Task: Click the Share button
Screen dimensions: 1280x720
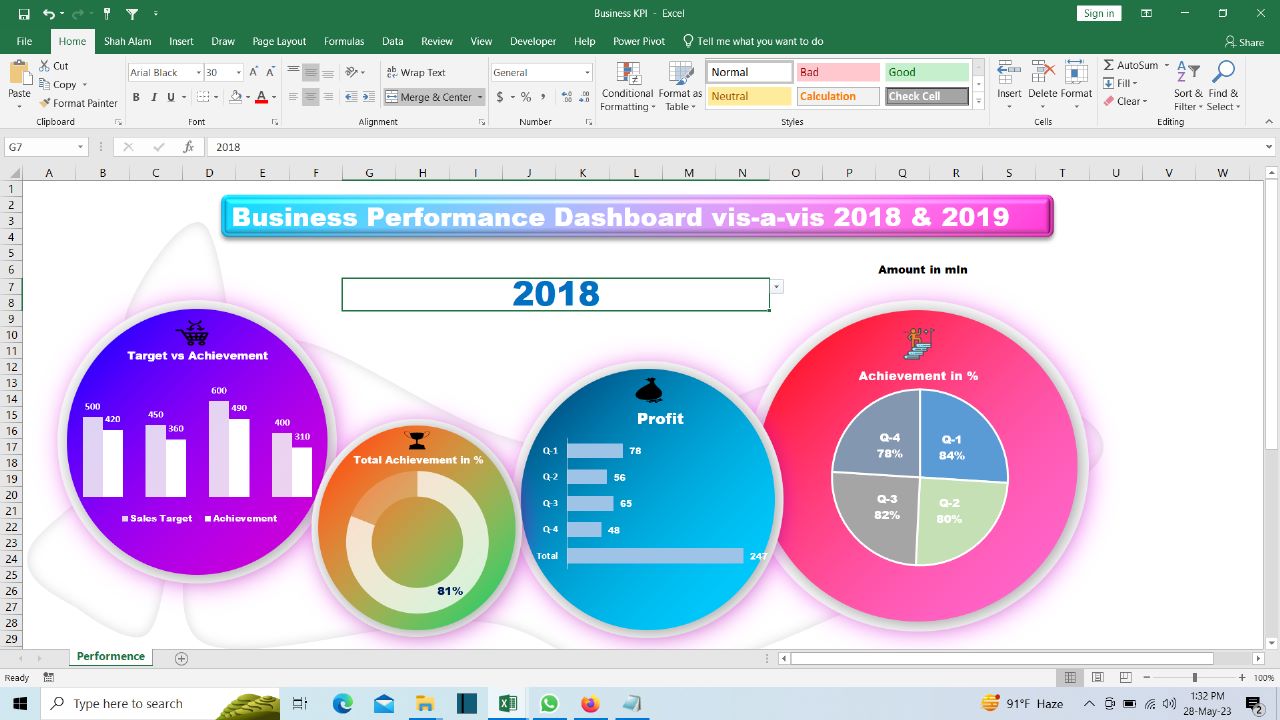Action: (x=1244, y=42)
